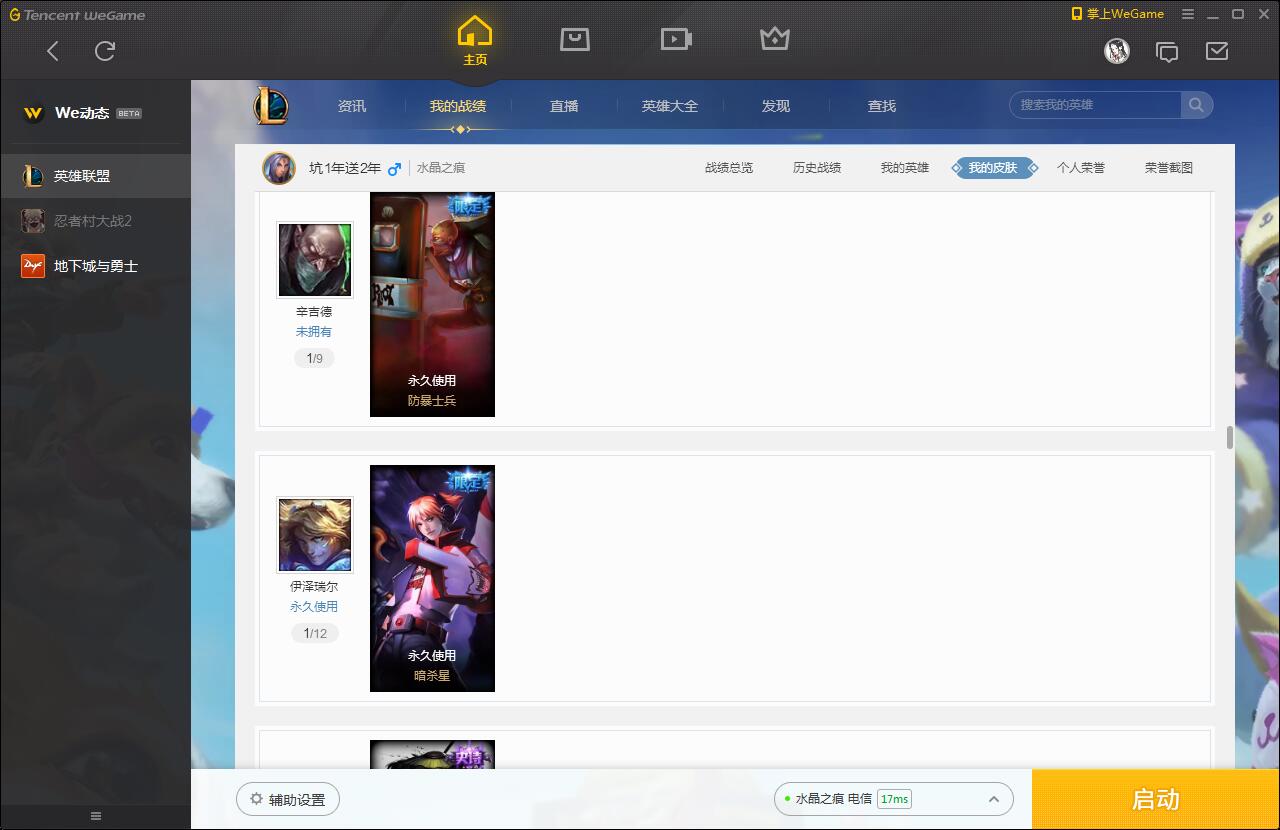Open the chat messages icon
Image resolution: width=1280 pixels, height=830 pixels.
[x=1166, y=52]
